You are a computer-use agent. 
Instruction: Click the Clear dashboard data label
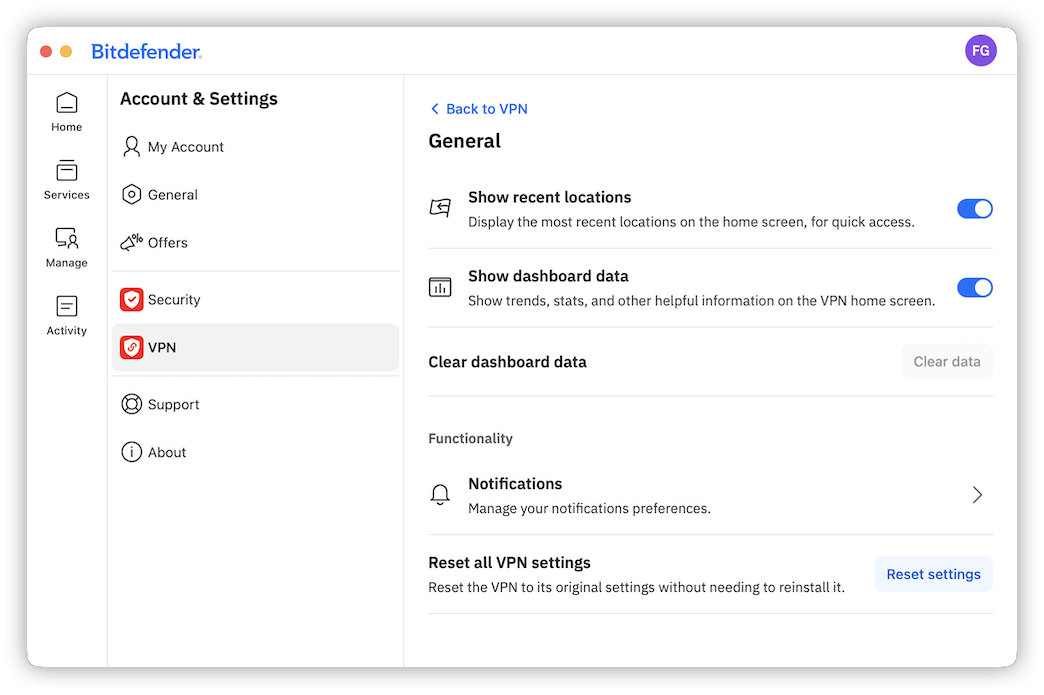tap(507, 361)
